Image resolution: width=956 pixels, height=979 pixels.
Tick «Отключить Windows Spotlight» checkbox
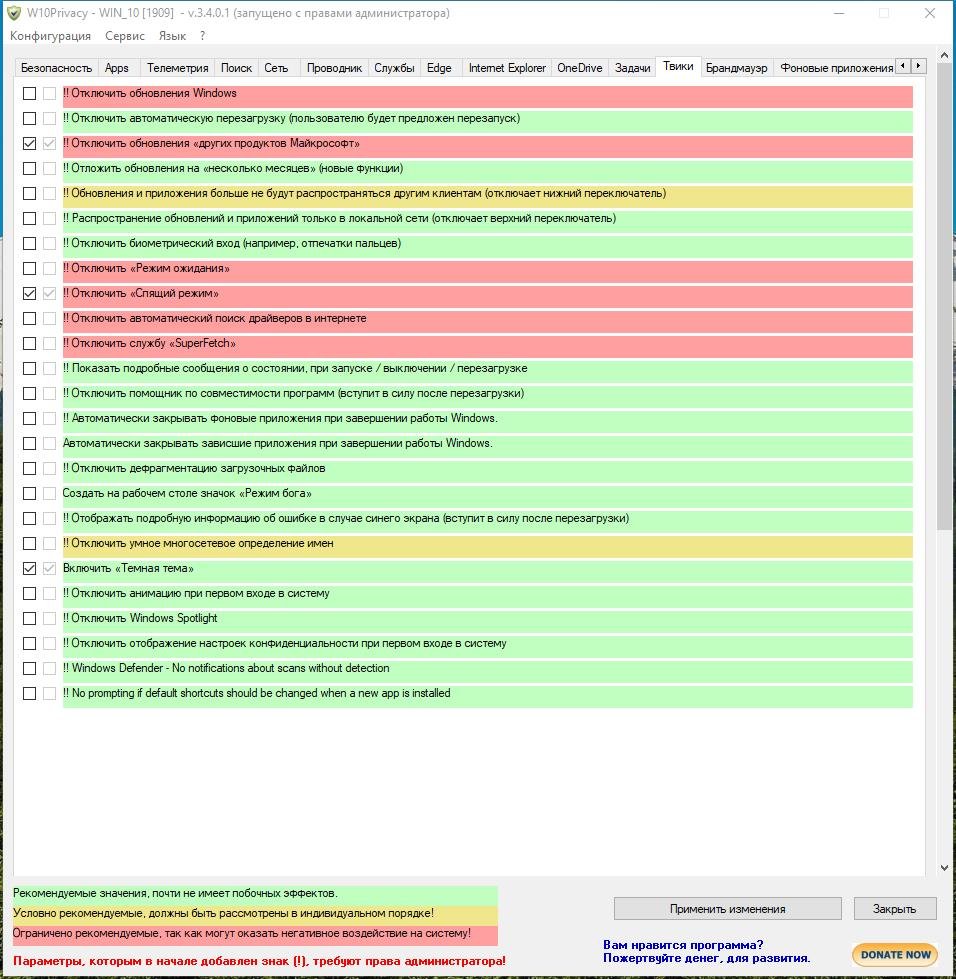[30, 619]
